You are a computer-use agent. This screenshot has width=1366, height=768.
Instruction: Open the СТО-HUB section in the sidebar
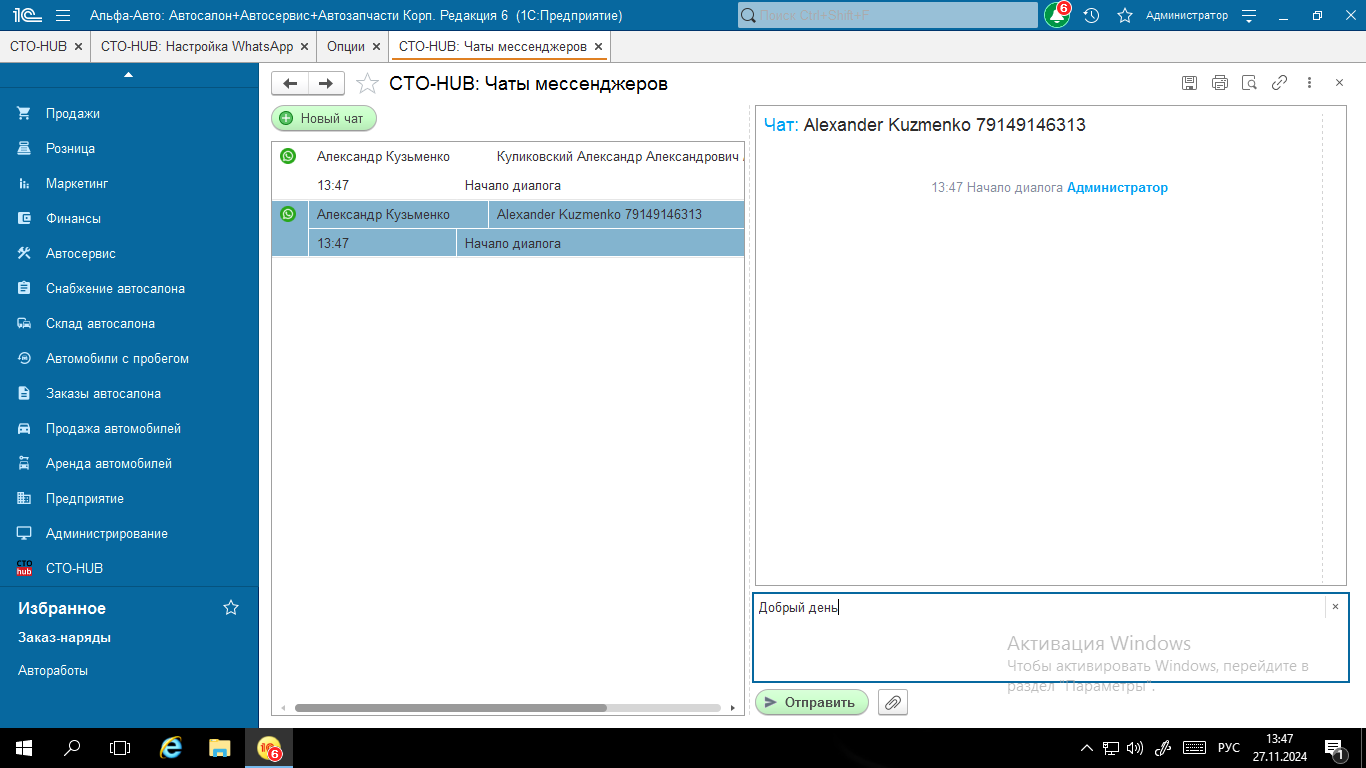129,569
